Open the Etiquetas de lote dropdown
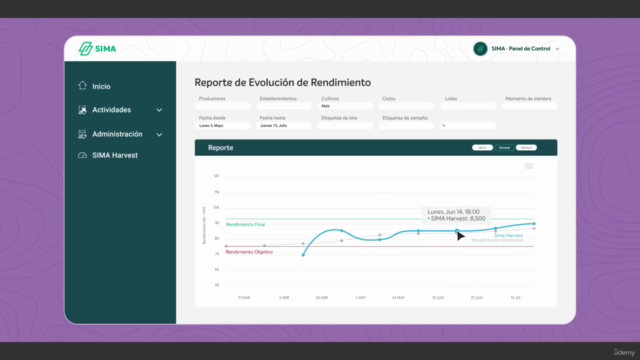The width and height of the screenshot is (640, 360). coord(345,125)
